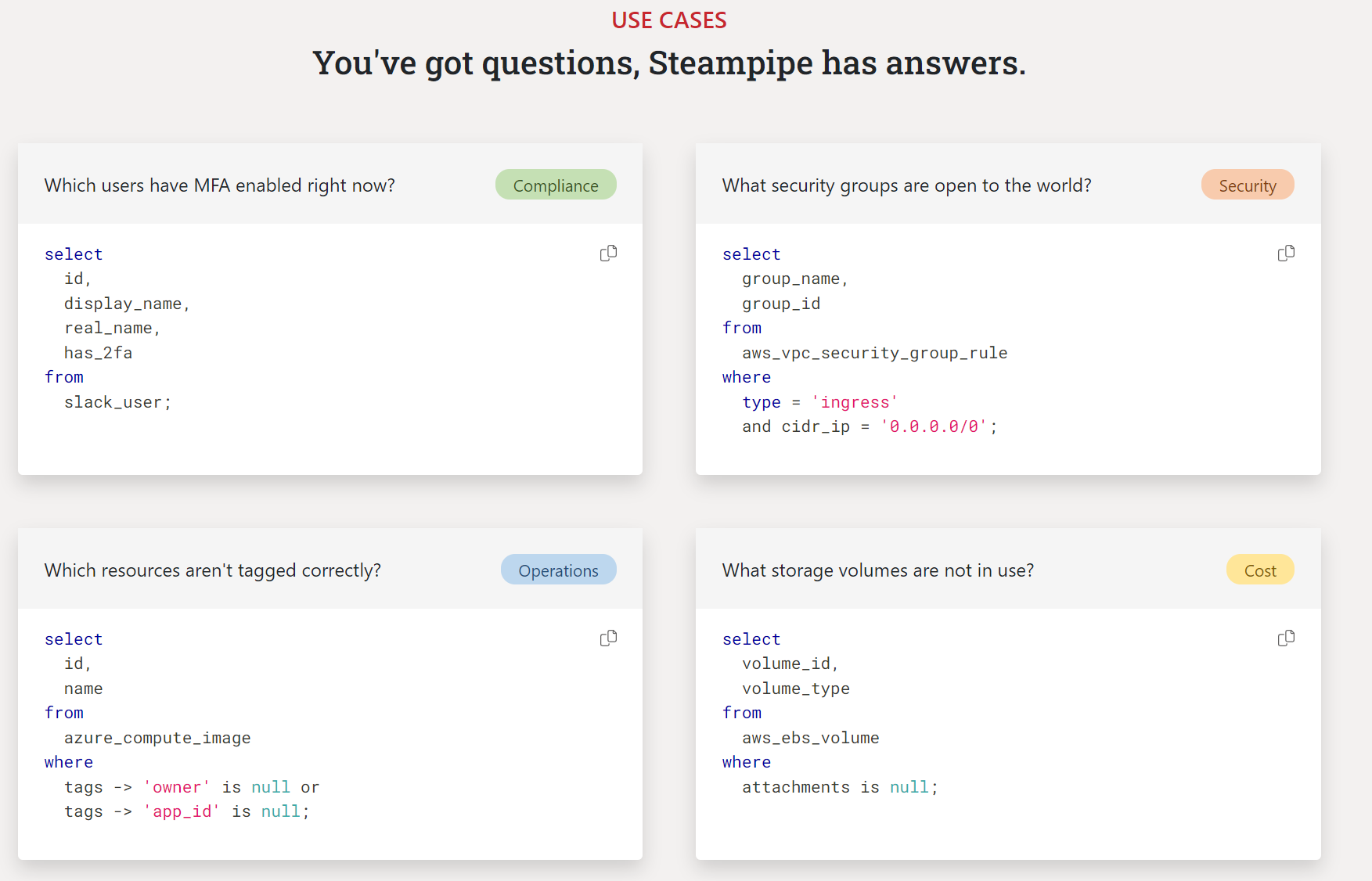Copy the security group rule query code

tap(1286, 254)
